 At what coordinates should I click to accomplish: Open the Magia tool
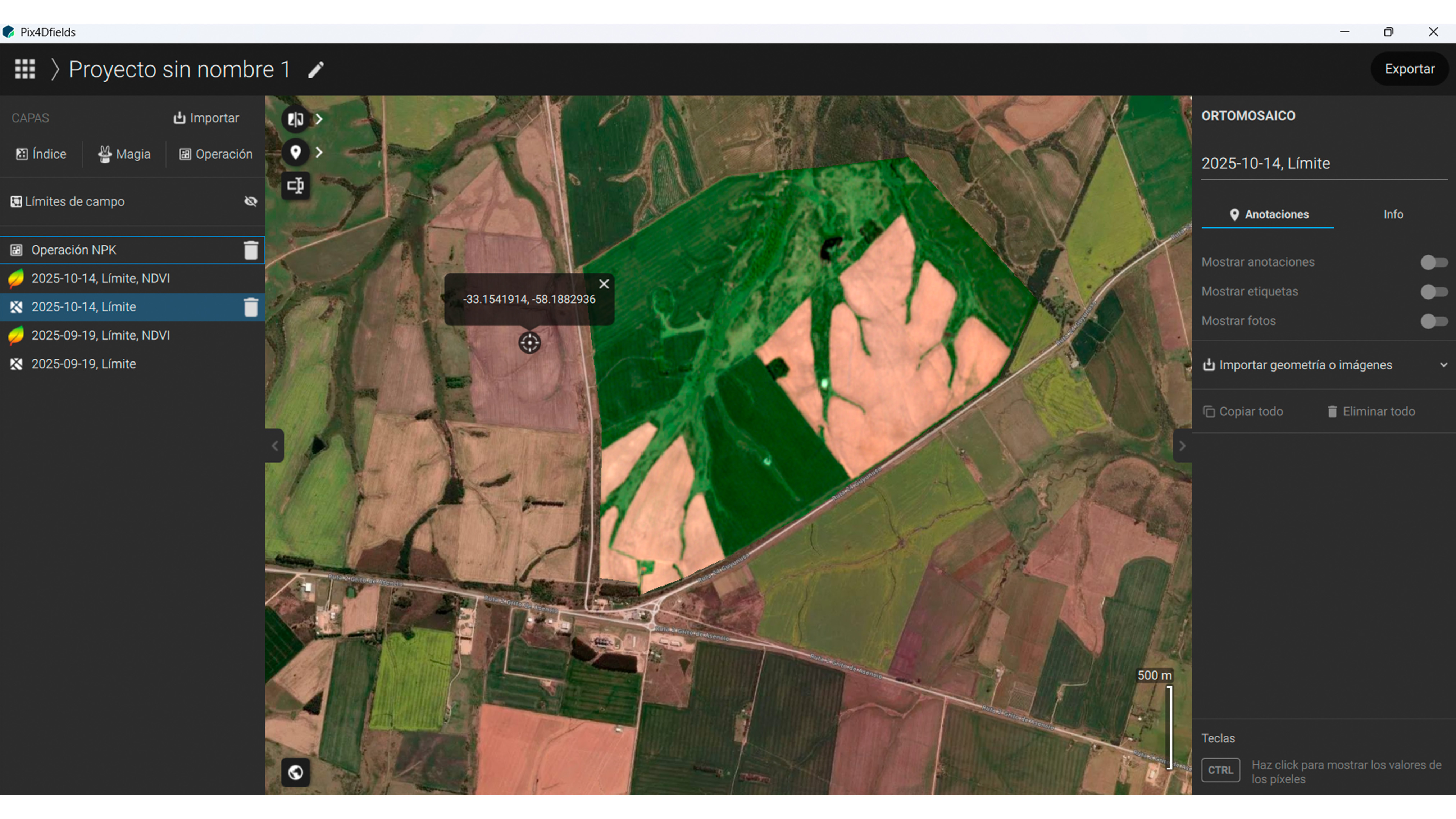124,154
